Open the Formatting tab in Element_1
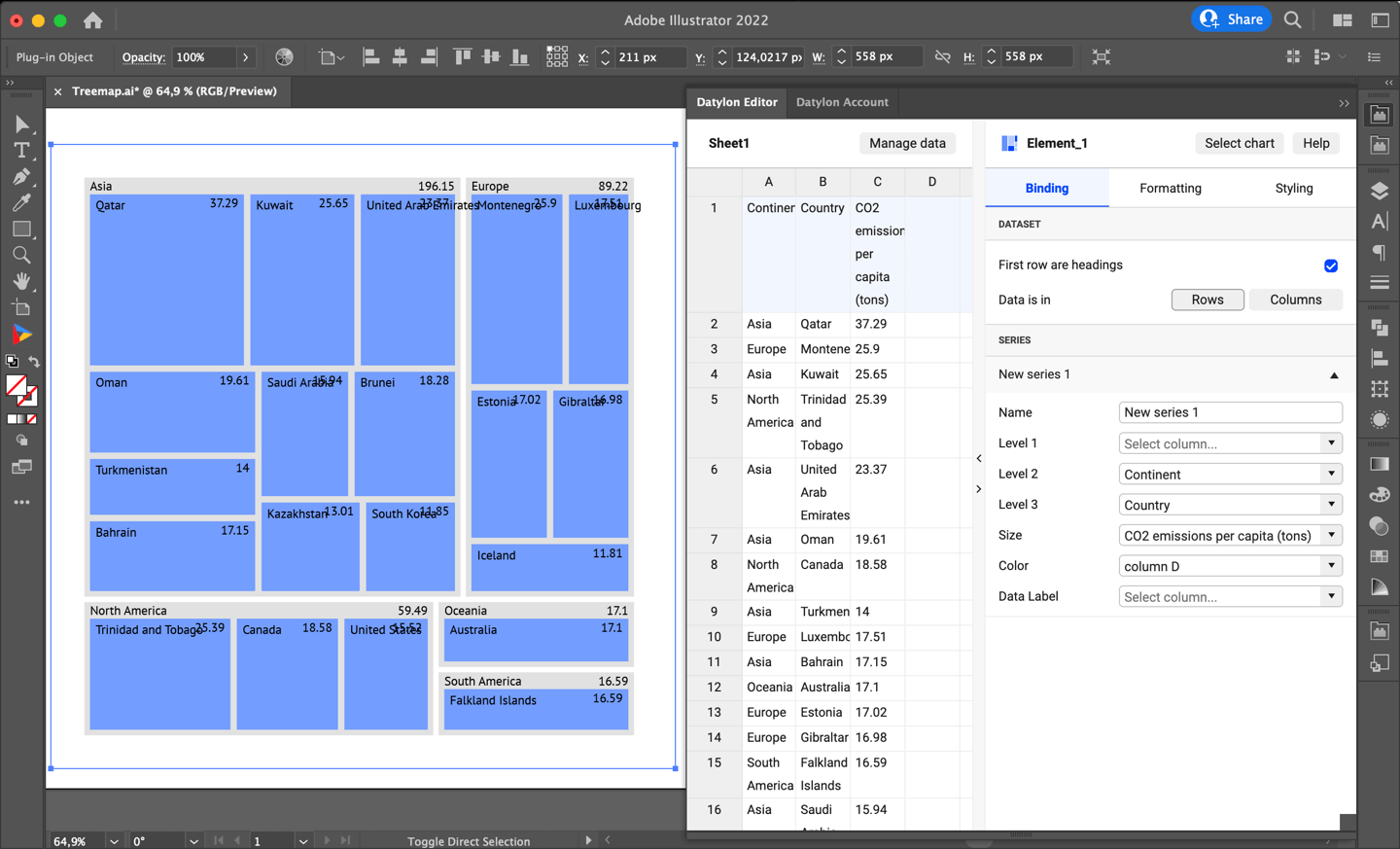Viewport: 1400px width, 849px height. pos(1170,189)
